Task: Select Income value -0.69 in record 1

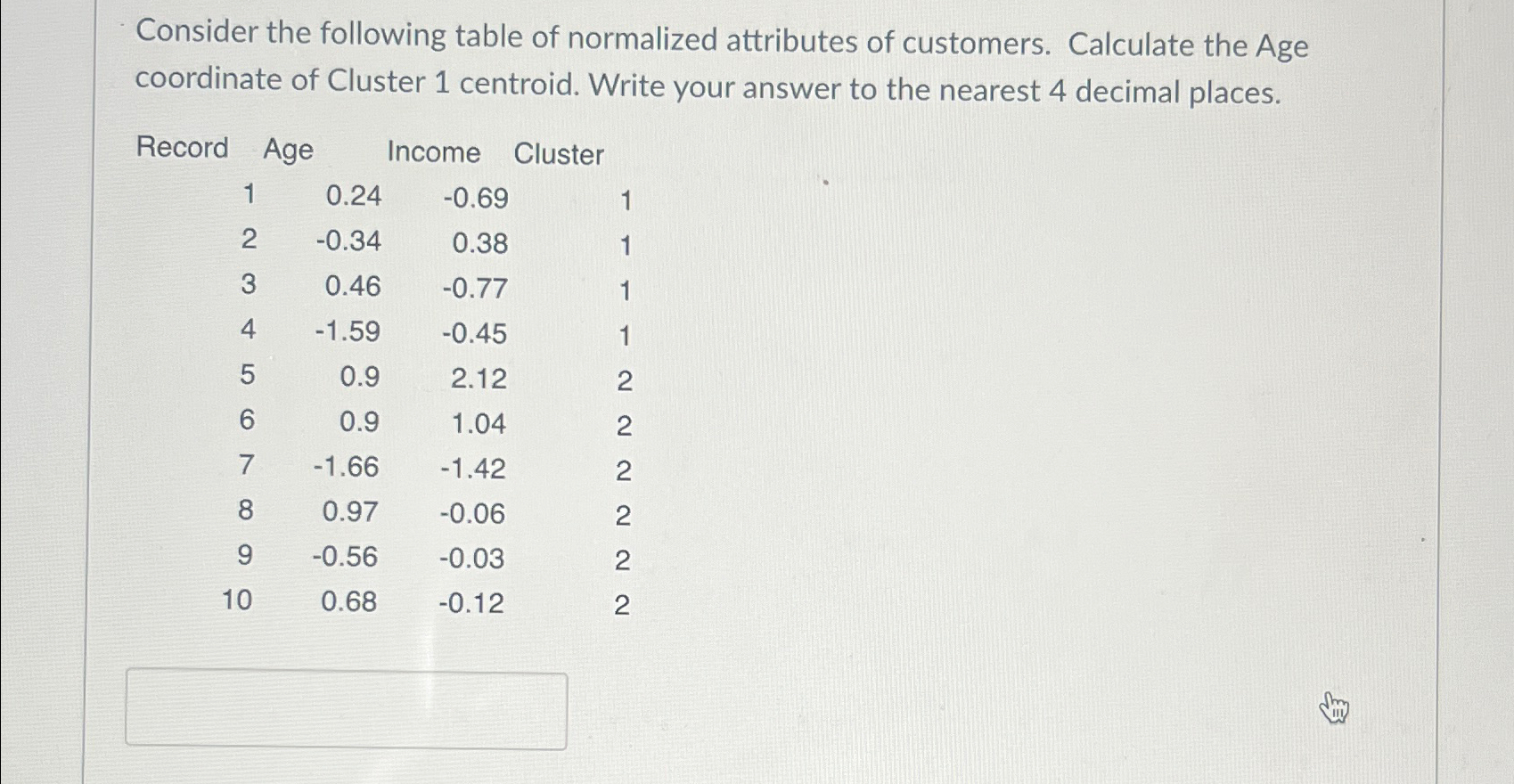Action: pyautogui.click(x=476, y=198)
